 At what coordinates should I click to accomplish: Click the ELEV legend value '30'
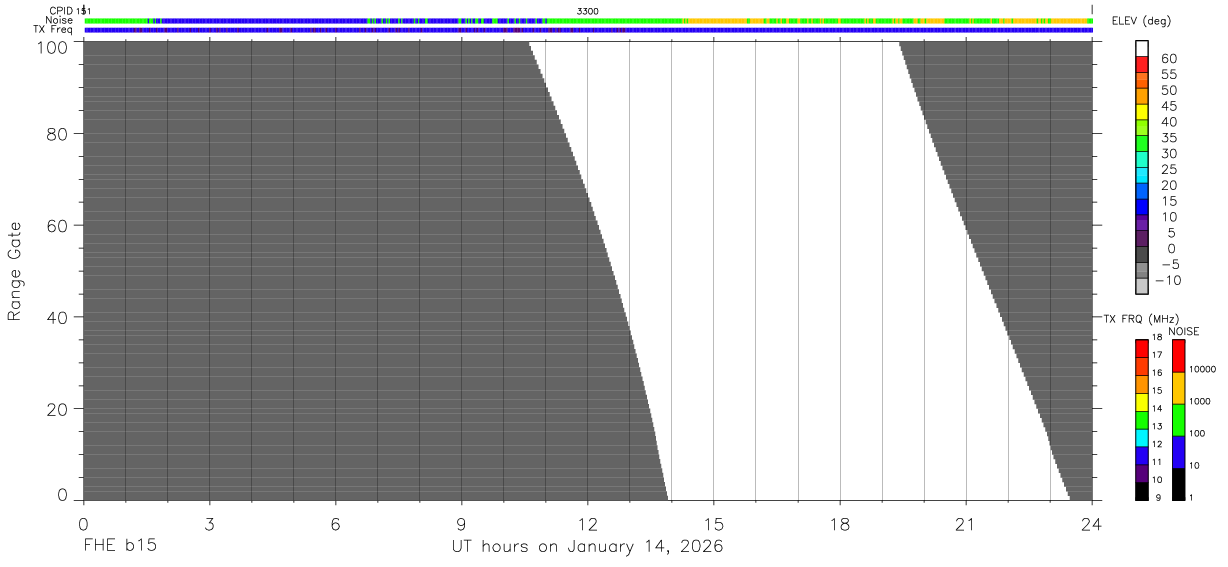pos(1170,154)
